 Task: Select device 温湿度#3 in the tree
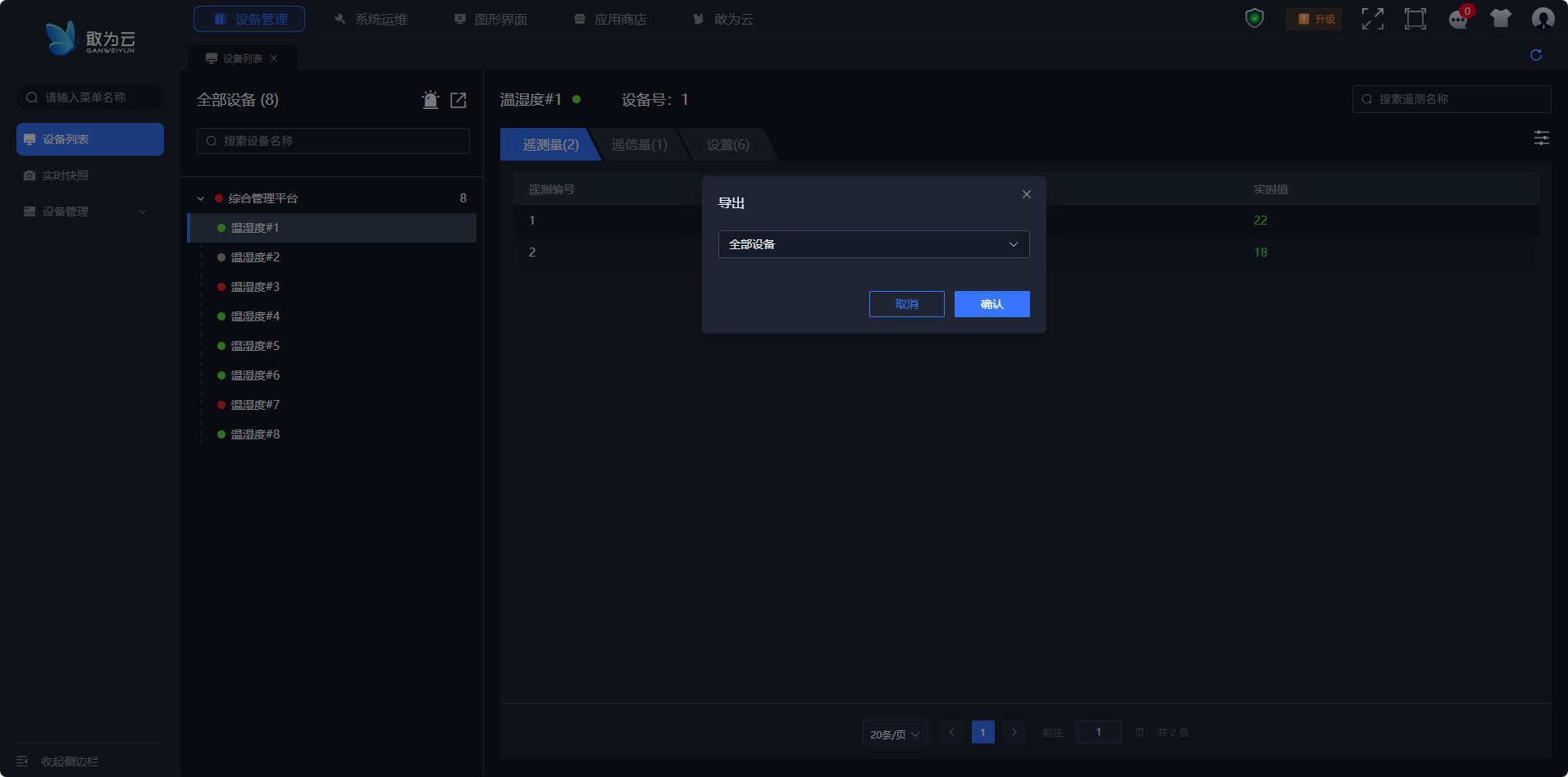[x=332, y=287]
